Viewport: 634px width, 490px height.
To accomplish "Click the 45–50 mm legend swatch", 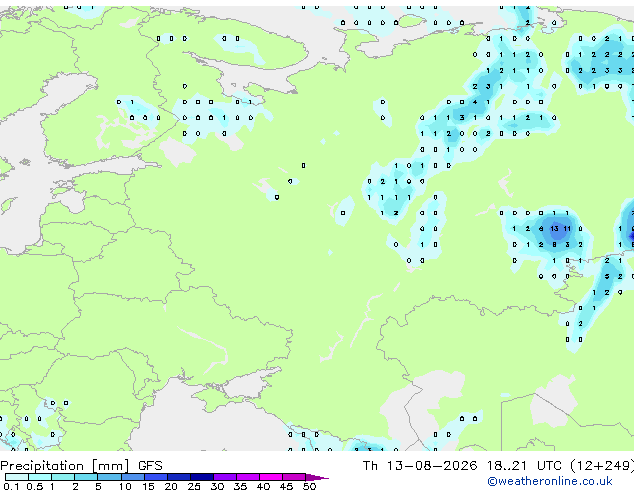I will (x=294, y=477).
